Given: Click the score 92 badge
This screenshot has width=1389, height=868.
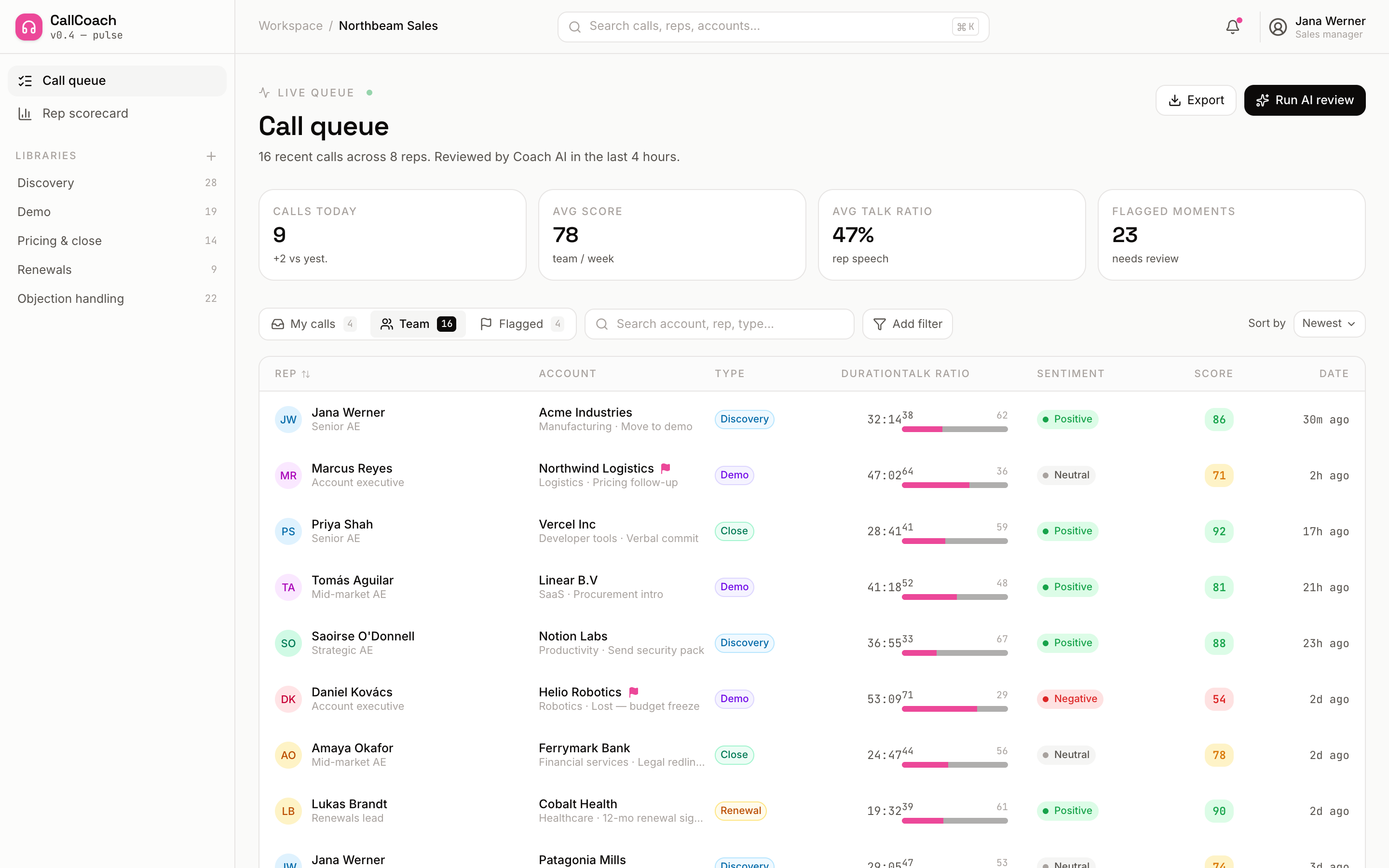Looking at the screenshot, I should (1219, 531).
